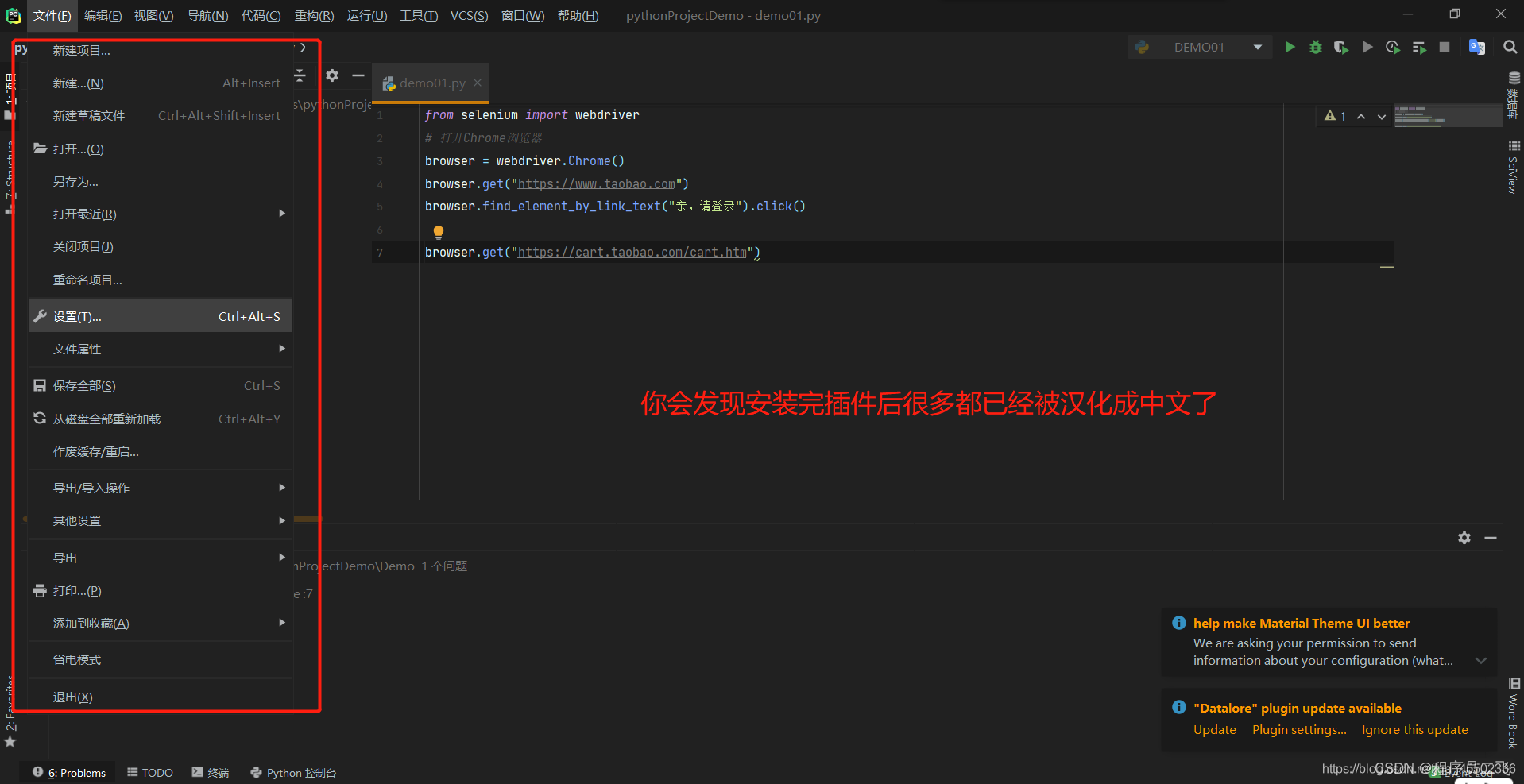This screenshot has height=784, width=1524.
Task: Open the 导航 menu in the menu bar
Action: click(207, 15)
